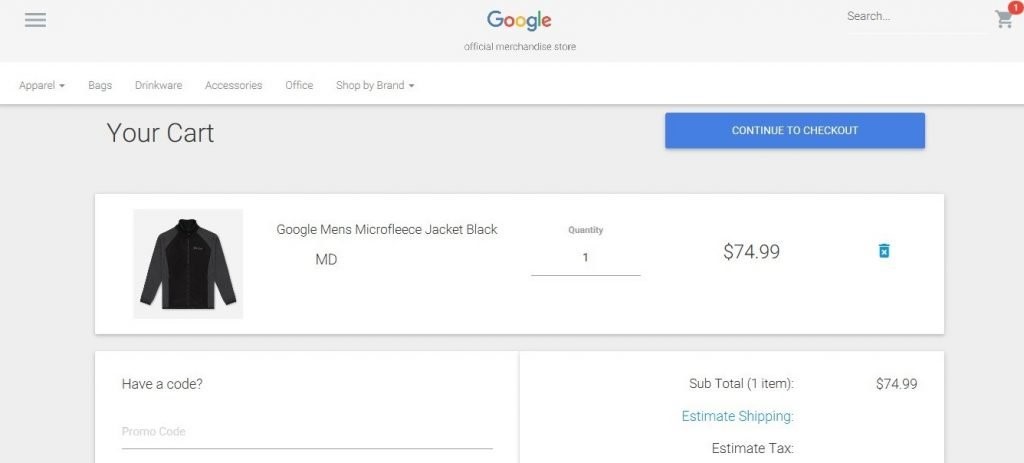Remove the jacket using the trash icon
Viewport: 1024px width, 463px height.
(x=884, y=251)
